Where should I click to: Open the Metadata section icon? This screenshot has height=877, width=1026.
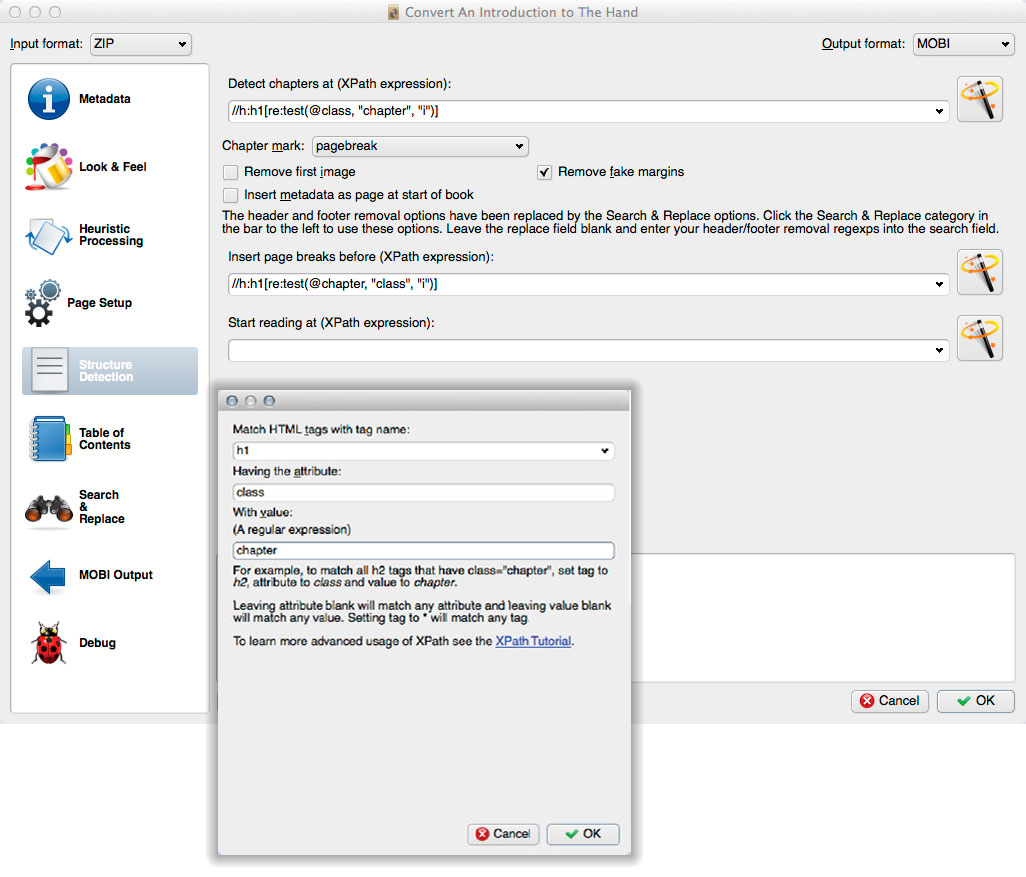[x=48, y=99]
